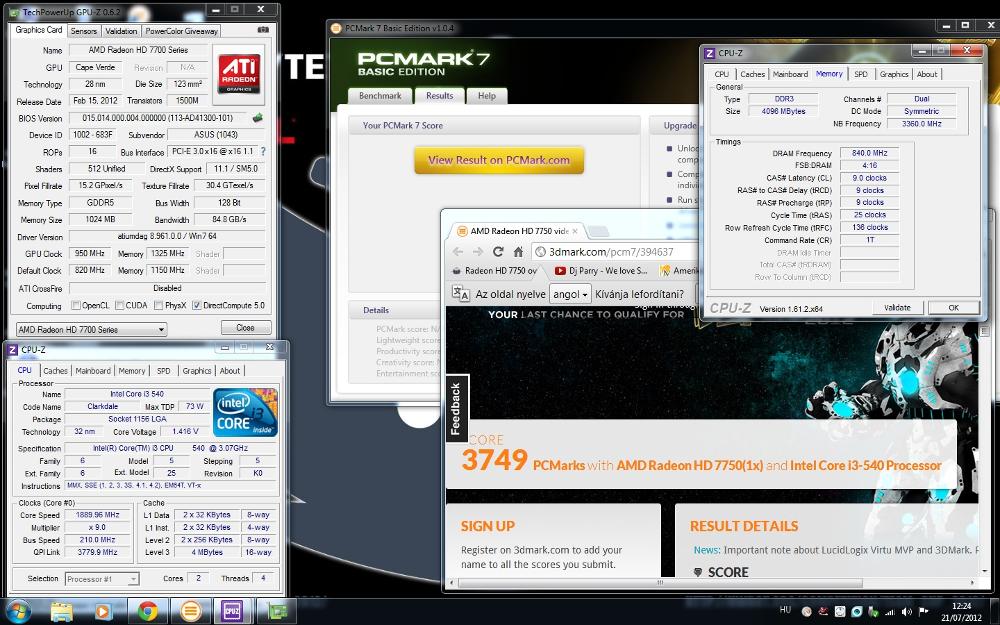Image resolution: width=1000 pixels, height=625 pixels.
Task: Open the Mainboard tab in the lower CPU-Z window
Action: 93,371
